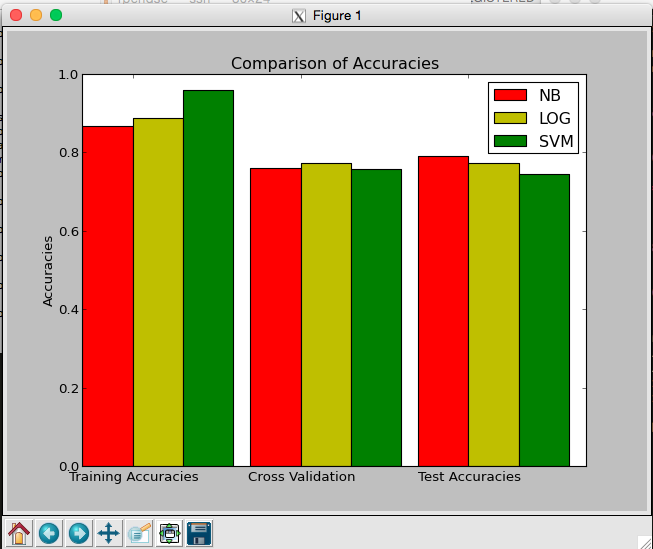Screen dimensions: 653x549
Task: Click the yellow LOG cross validation bar
Action: point(326,315)
